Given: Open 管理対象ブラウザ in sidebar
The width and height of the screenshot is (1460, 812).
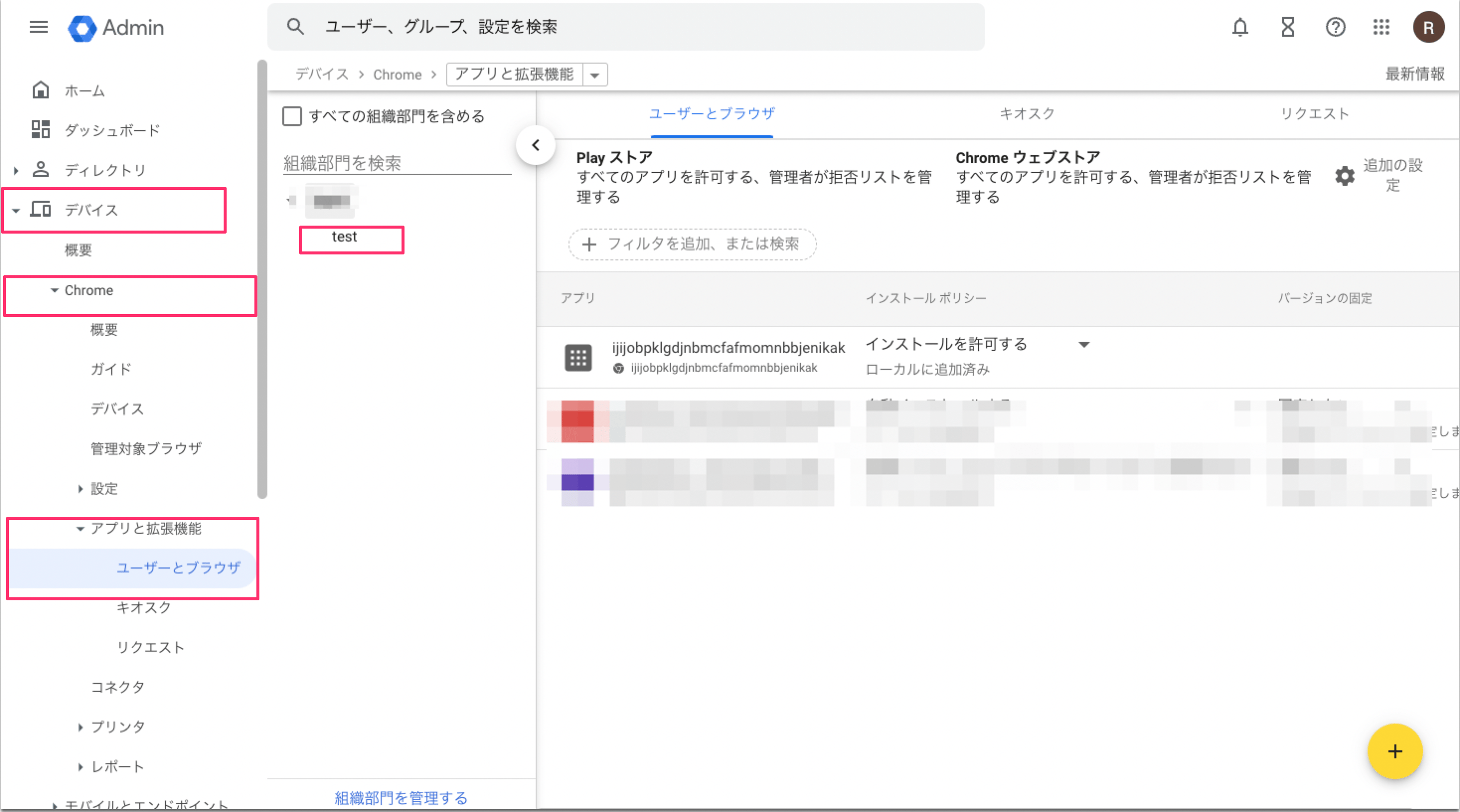Looking at the screenshot, I should 146,449.
